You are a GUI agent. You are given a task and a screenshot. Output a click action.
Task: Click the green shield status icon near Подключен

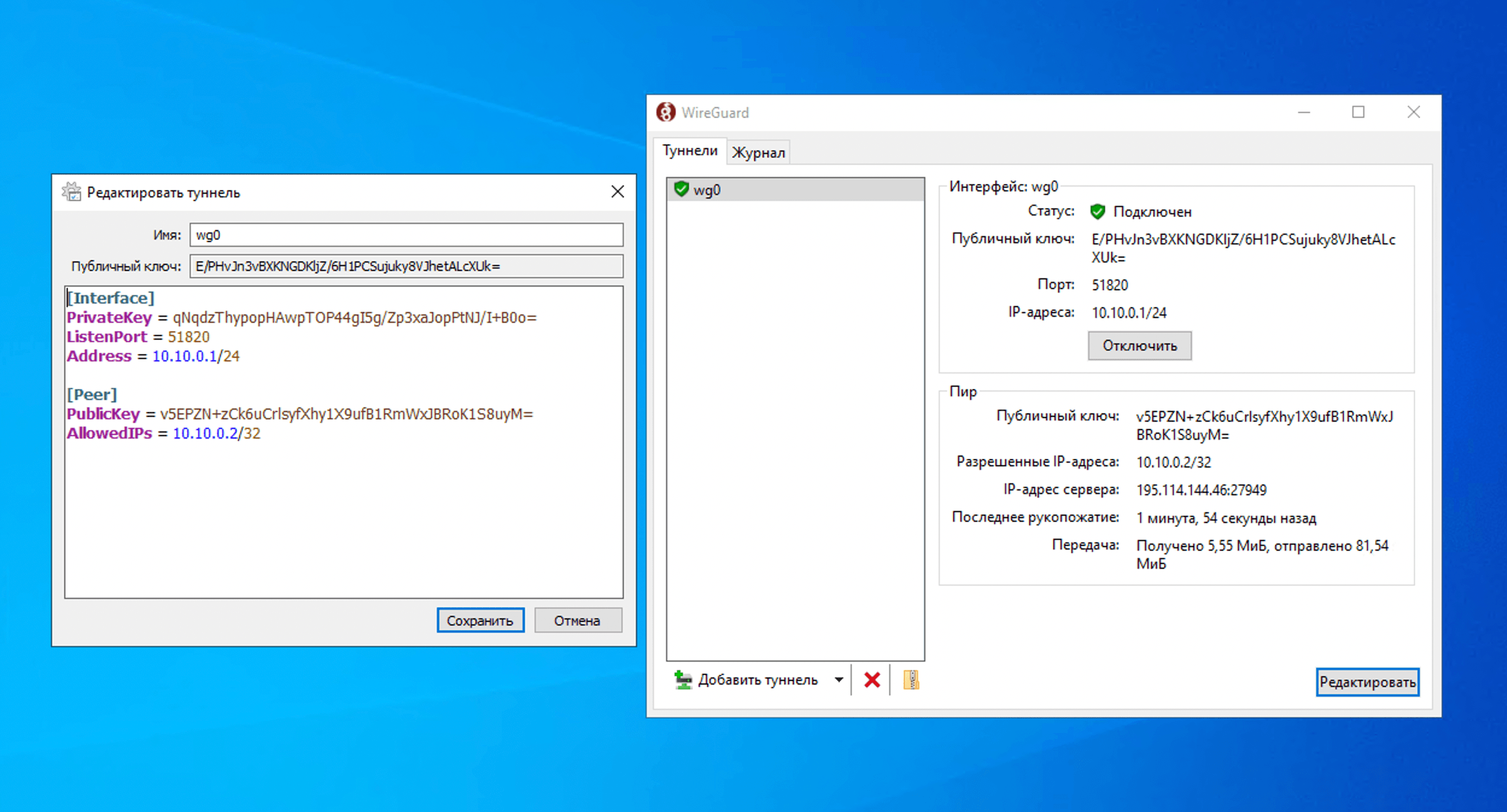tap(1097, 212)
